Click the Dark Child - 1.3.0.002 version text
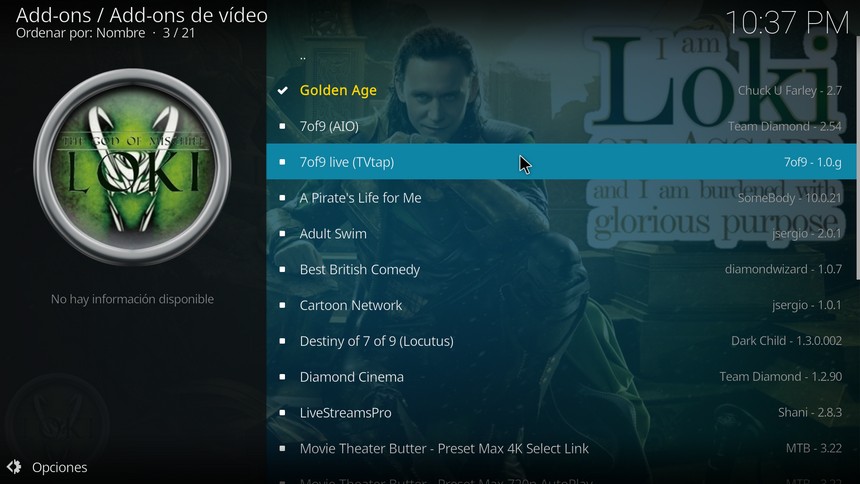 (x=786, y=341)
